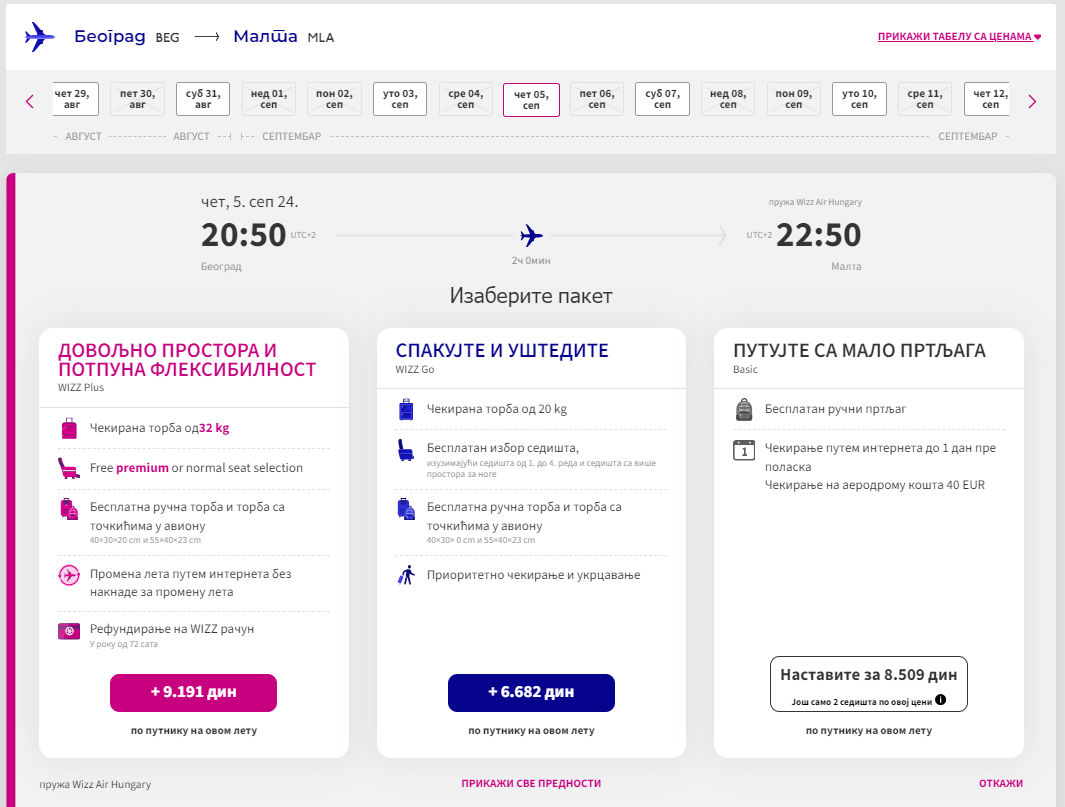
Task: Click the ПУТУЈТЕ СА МАЛО ПРТЉАГА heading
Action: point(859,351)
